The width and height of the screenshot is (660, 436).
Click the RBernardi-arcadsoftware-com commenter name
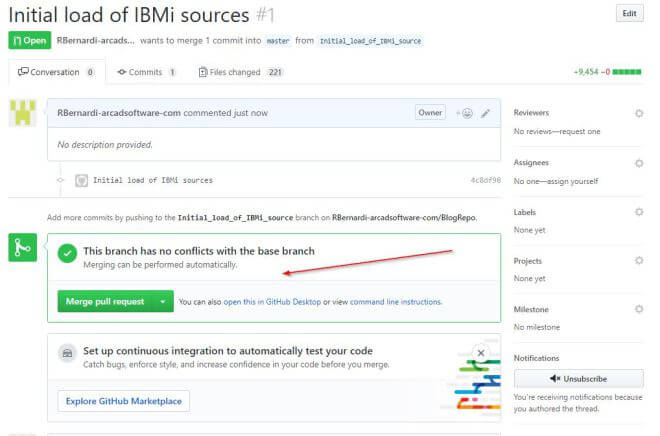point(119,113)
